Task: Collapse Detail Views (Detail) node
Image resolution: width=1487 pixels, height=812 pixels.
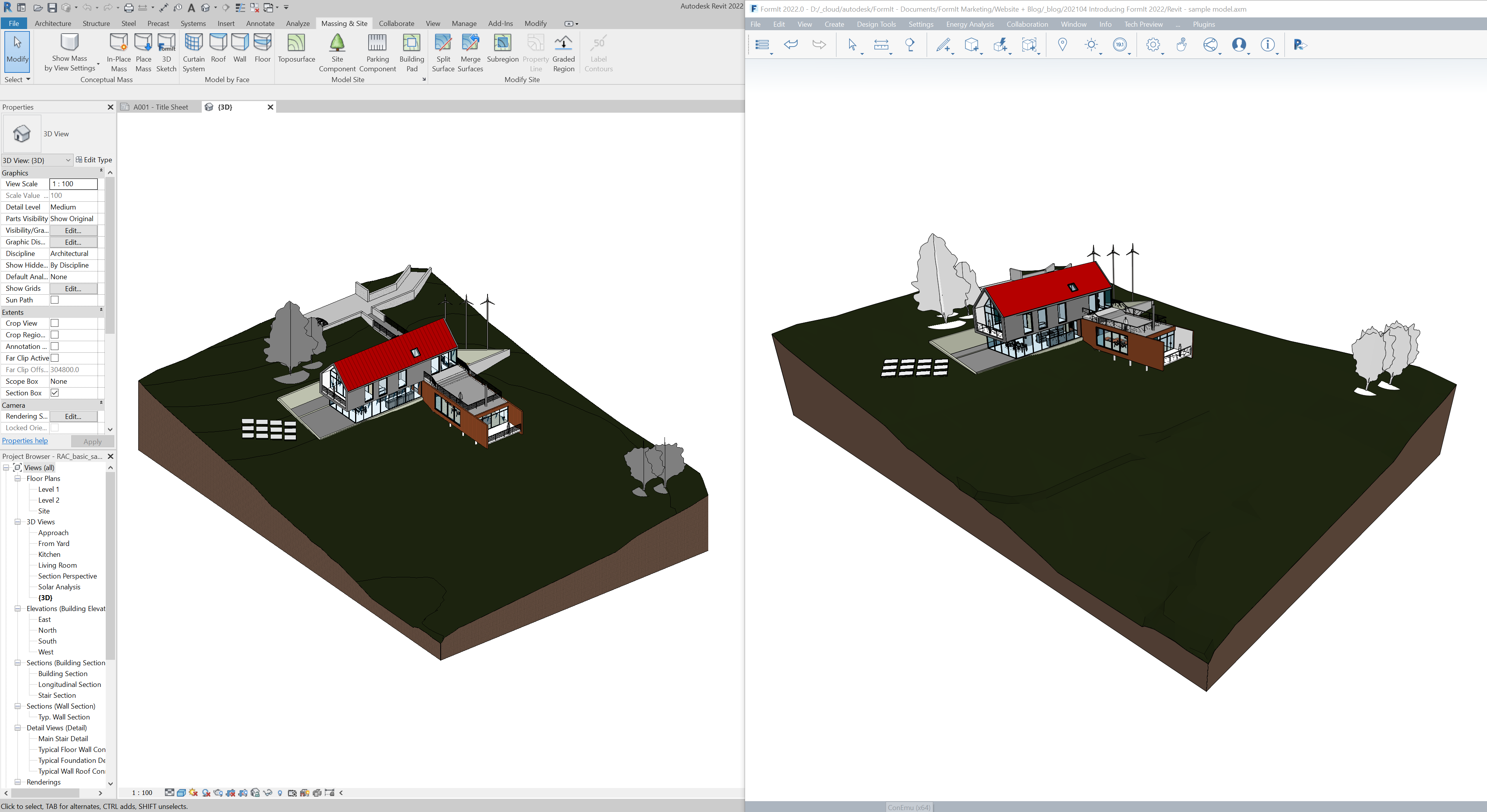Action: 18,728
